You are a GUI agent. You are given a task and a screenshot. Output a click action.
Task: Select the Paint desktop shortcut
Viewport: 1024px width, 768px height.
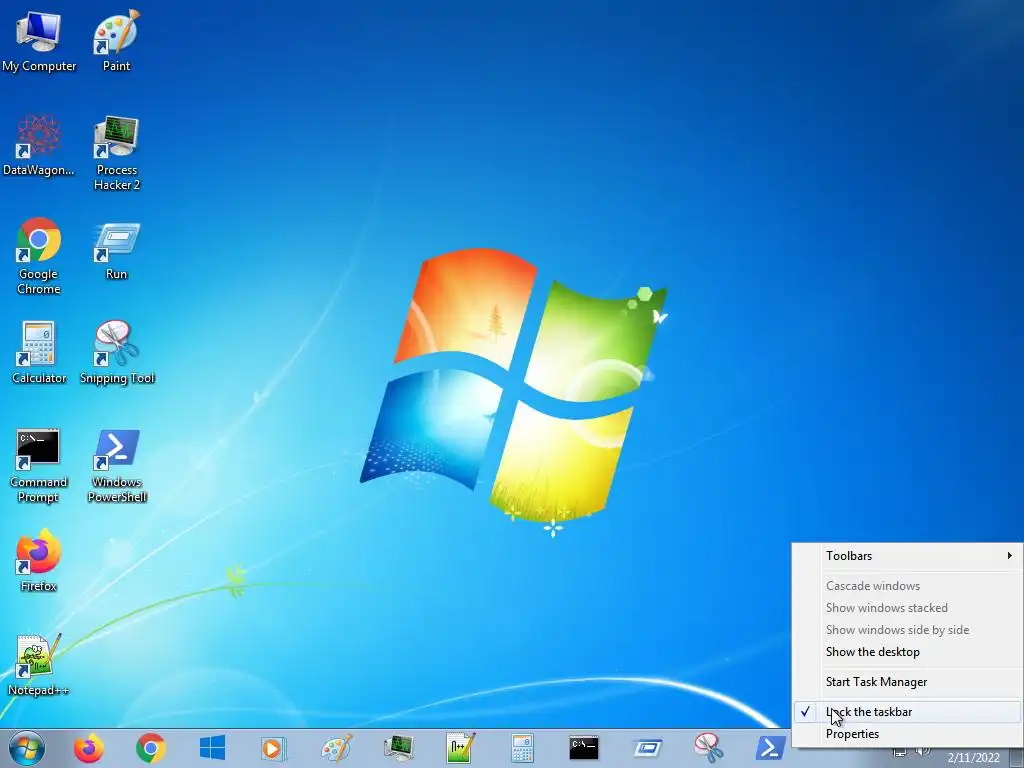(116, 40)
